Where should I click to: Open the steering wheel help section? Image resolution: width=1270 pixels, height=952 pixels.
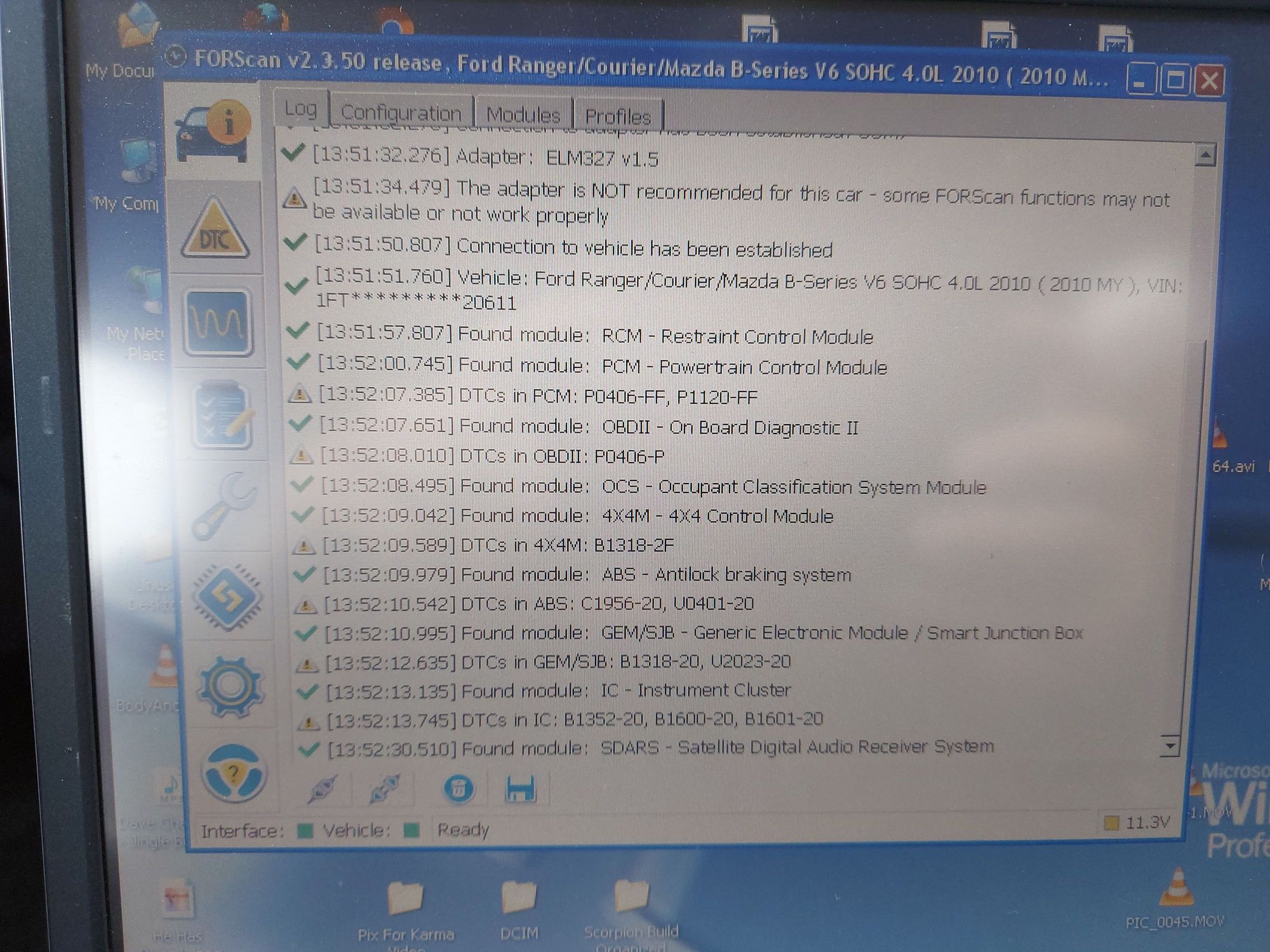[x=233, y=773]
